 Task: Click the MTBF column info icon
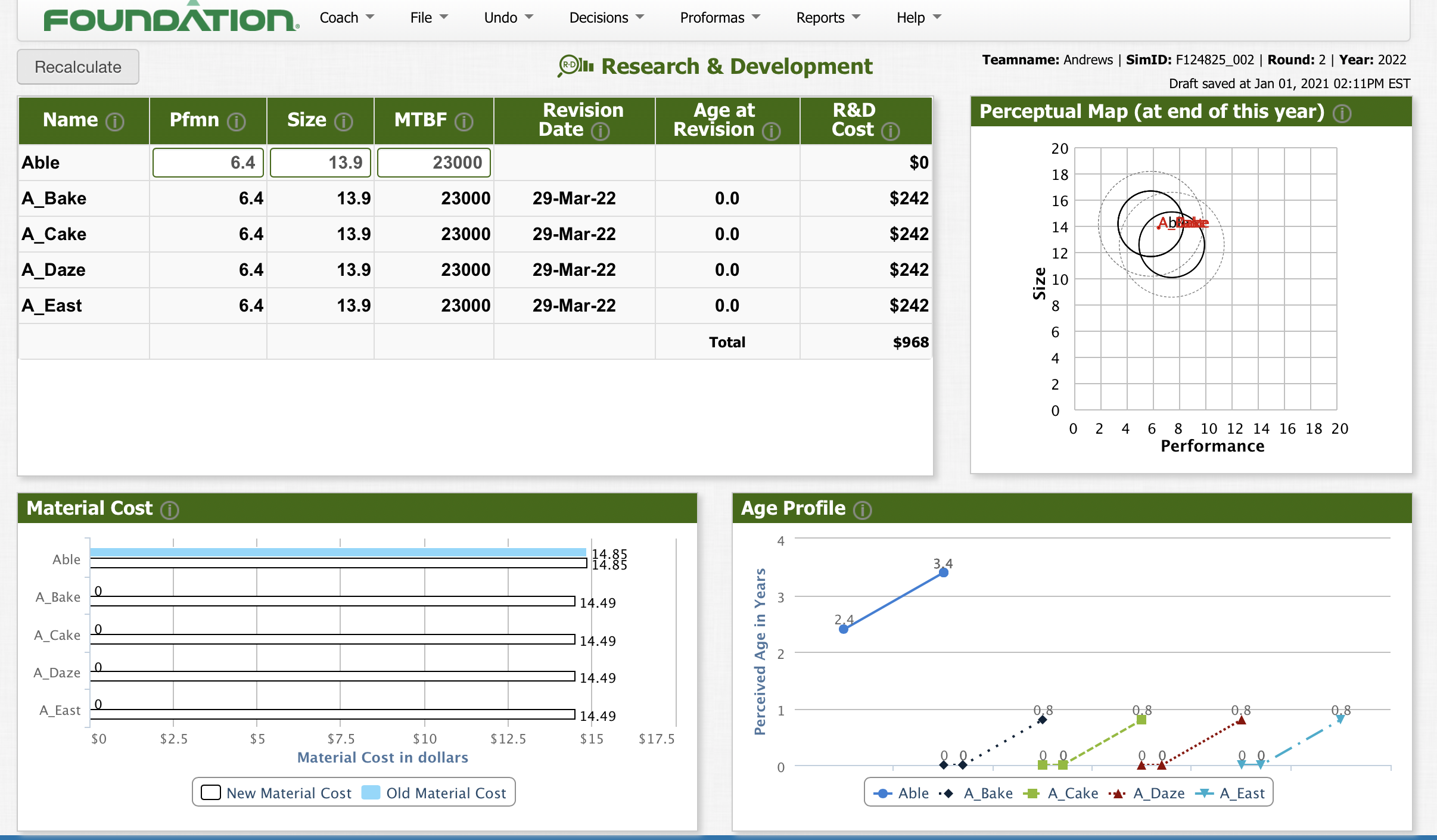(464, 122)
